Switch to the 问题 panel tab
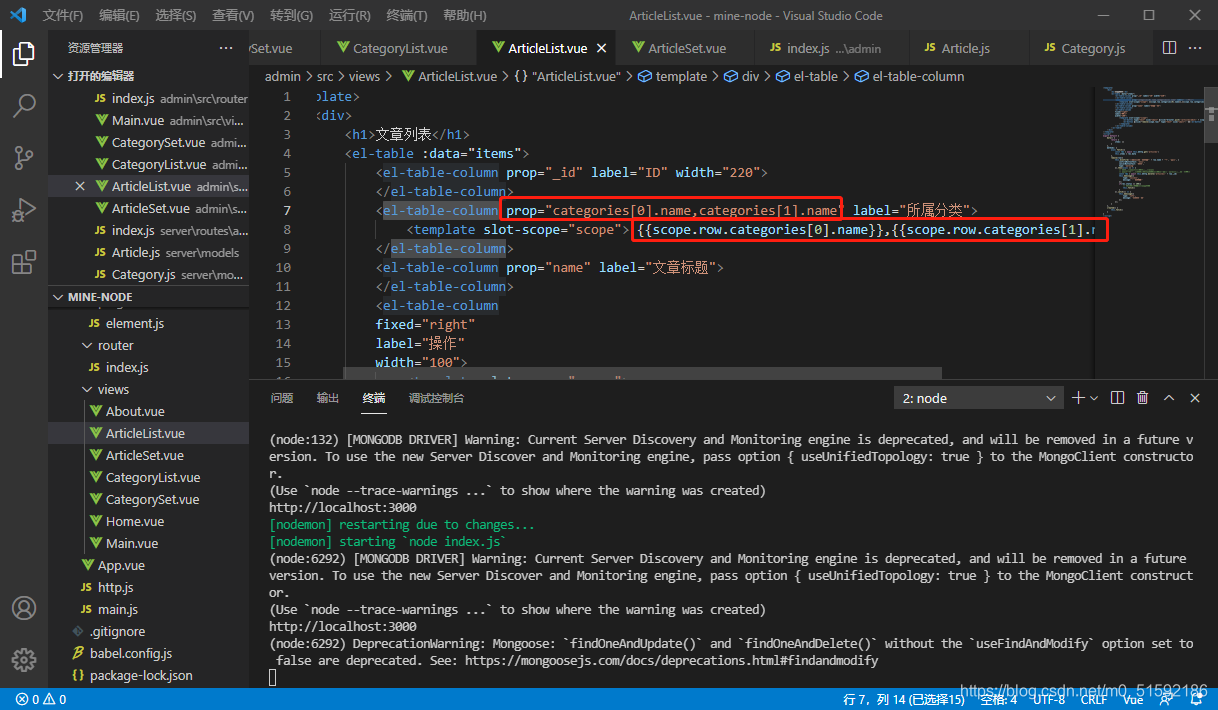The image size is (1218, 710). point(282,398)
